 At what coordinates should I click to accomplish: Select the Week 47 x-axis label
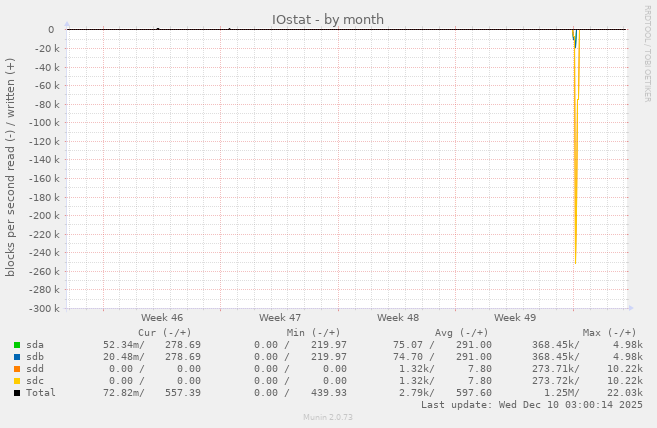pyautogui.click(x=280, y=317)
